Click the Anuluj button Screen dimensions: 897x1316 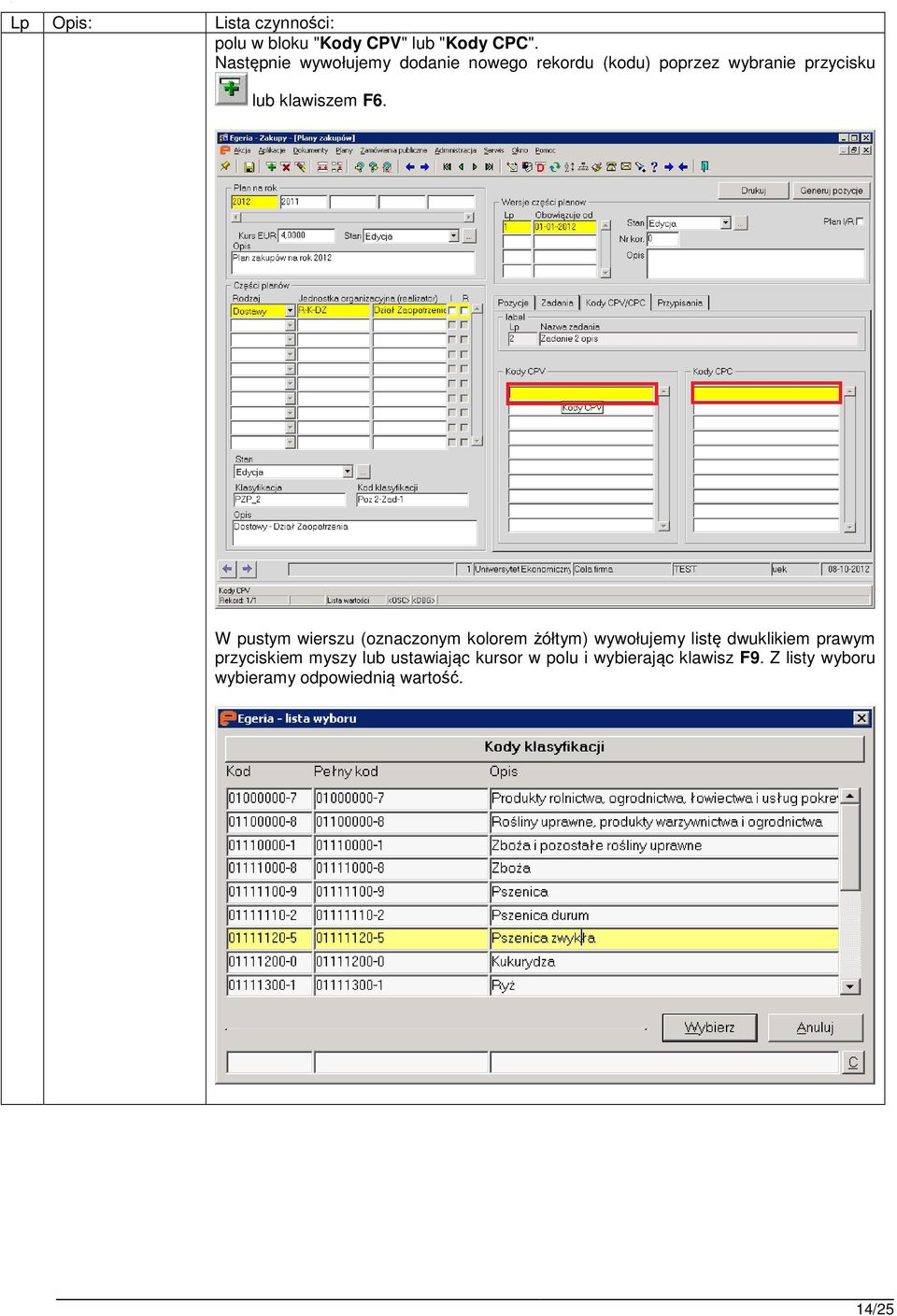coord(815,1027)
